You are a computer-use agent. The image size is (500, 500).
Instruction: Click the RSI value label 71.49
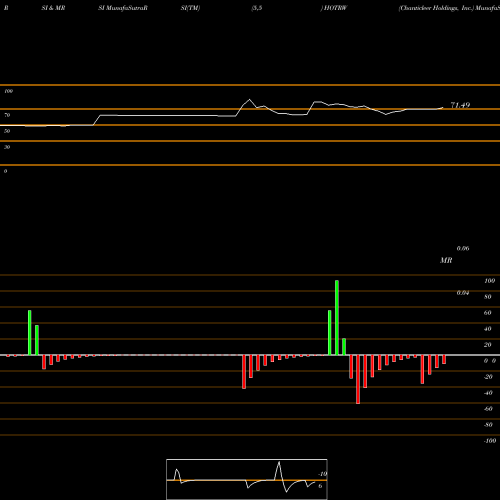pos(460,105)
